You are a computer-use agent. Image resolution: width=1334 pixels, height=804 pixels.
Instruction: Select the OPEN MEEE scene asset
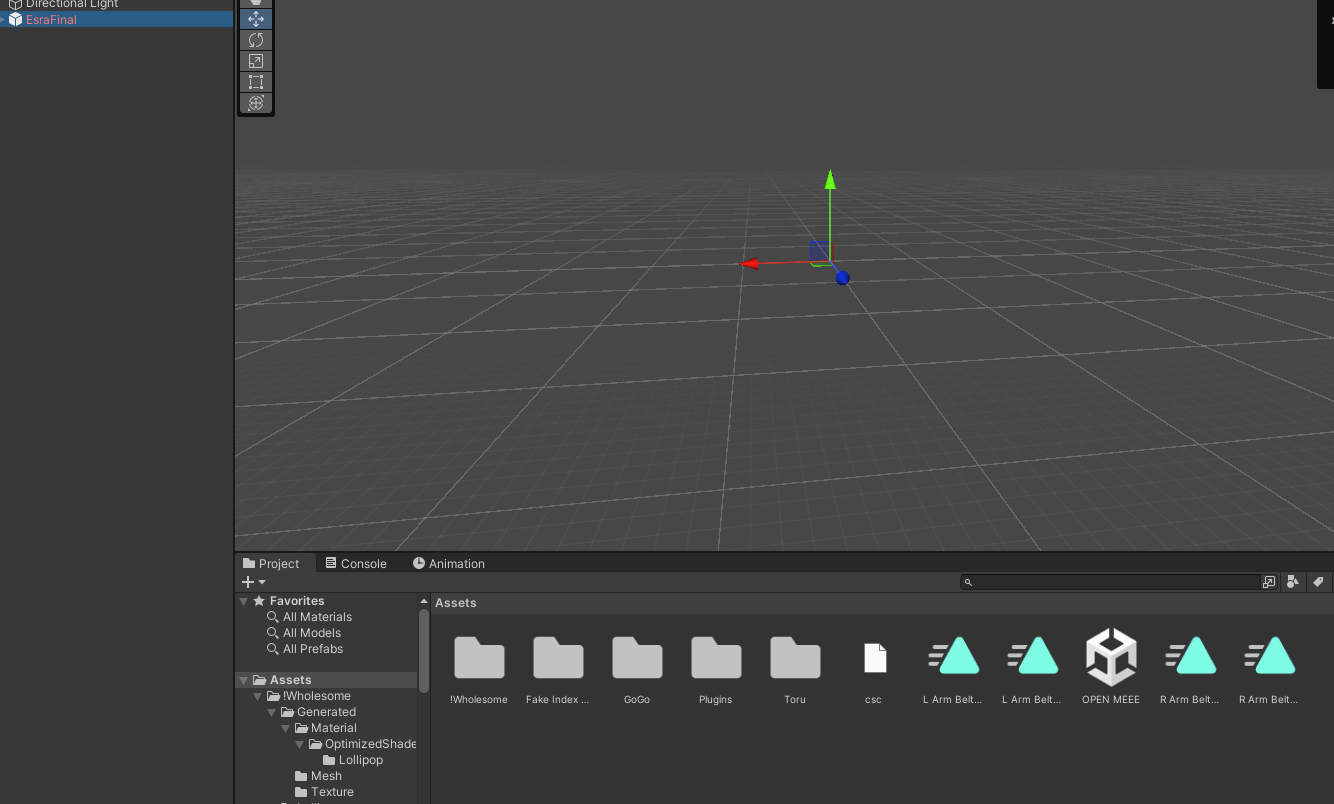point(1111,666)
